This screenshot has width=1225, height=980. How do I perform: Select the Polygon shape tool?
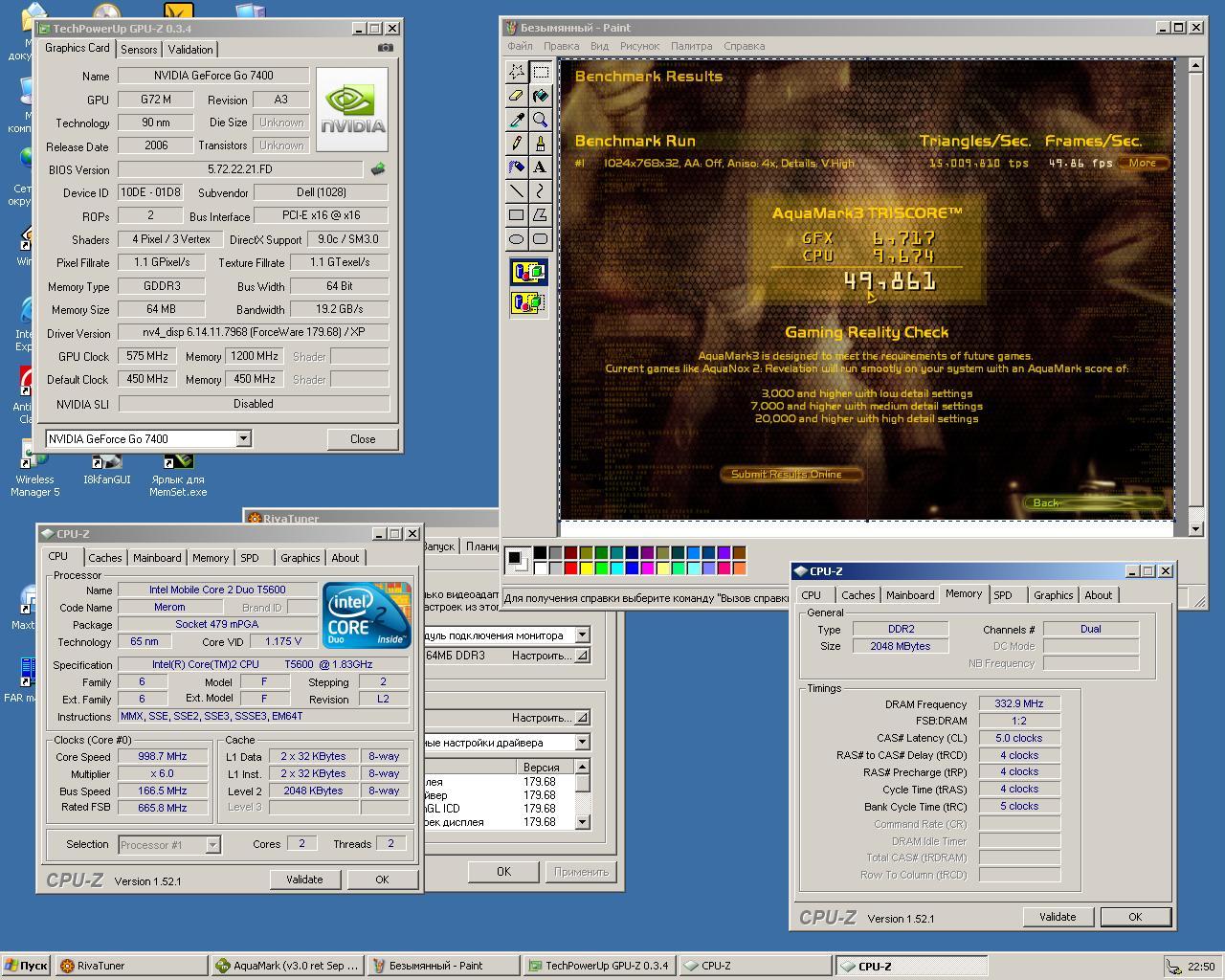541,215
